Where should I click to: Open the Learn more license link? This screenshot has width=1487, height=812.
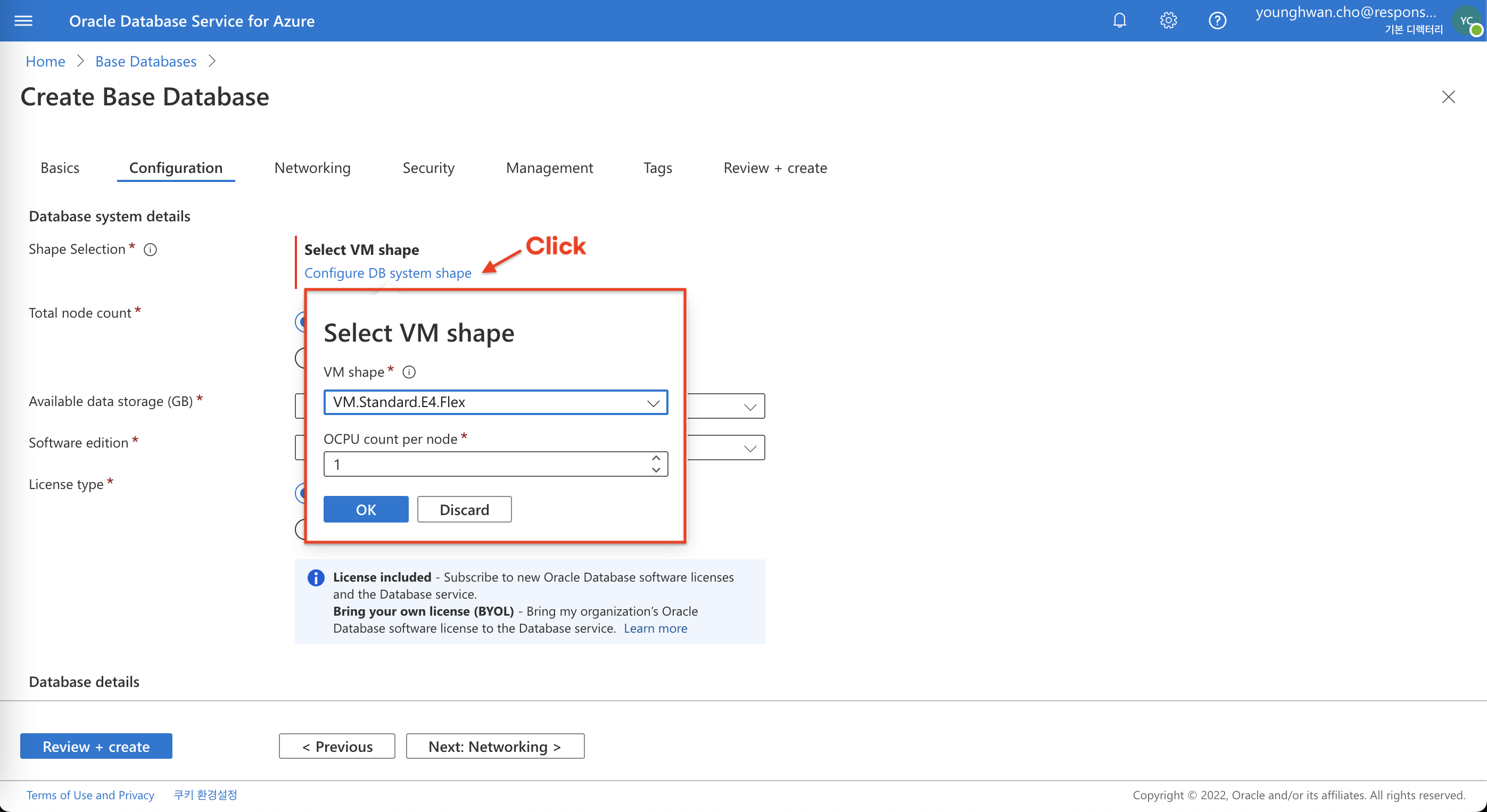655,628
